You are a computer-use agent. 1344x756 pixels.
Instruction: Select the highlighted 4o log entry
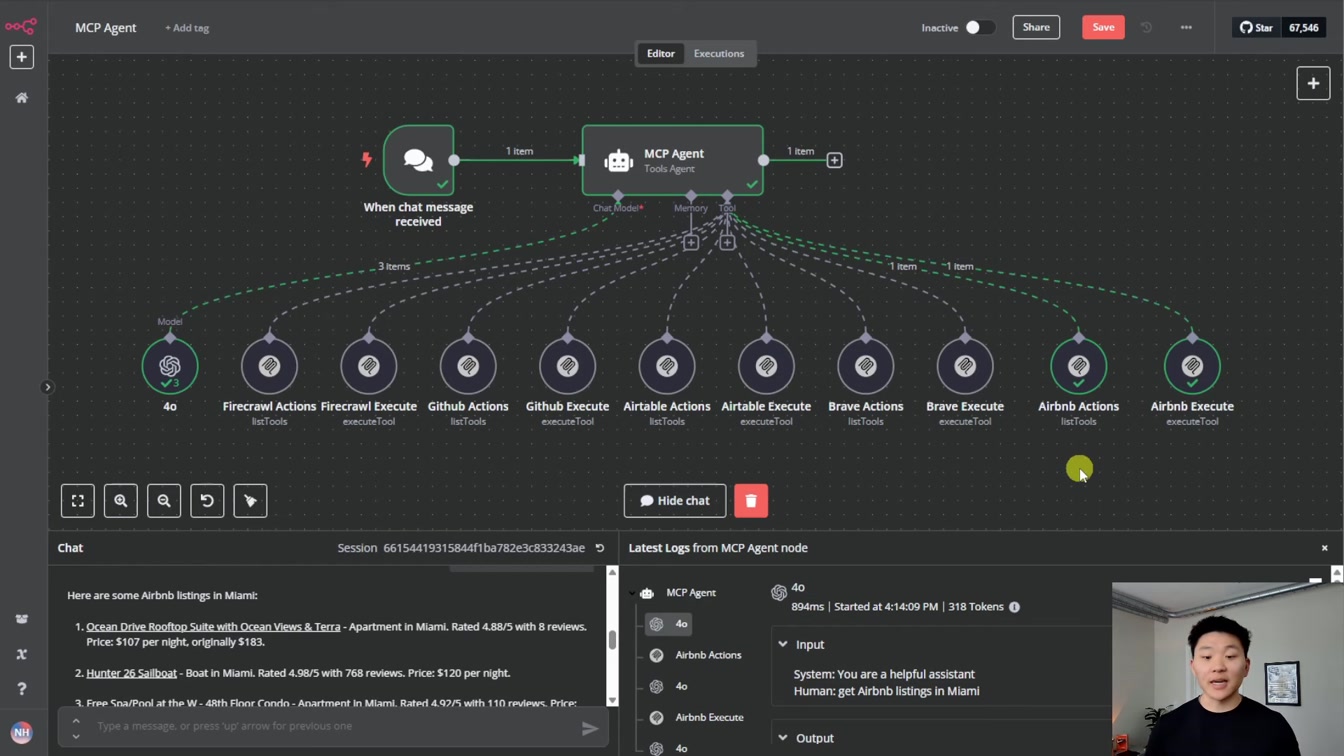click(669, 624)
